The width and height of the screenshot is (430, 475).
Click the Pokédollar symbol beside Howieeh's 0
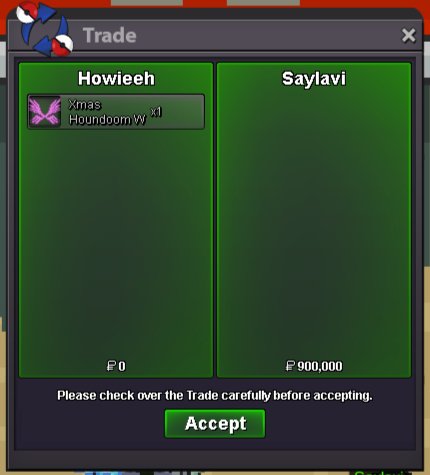111,366
